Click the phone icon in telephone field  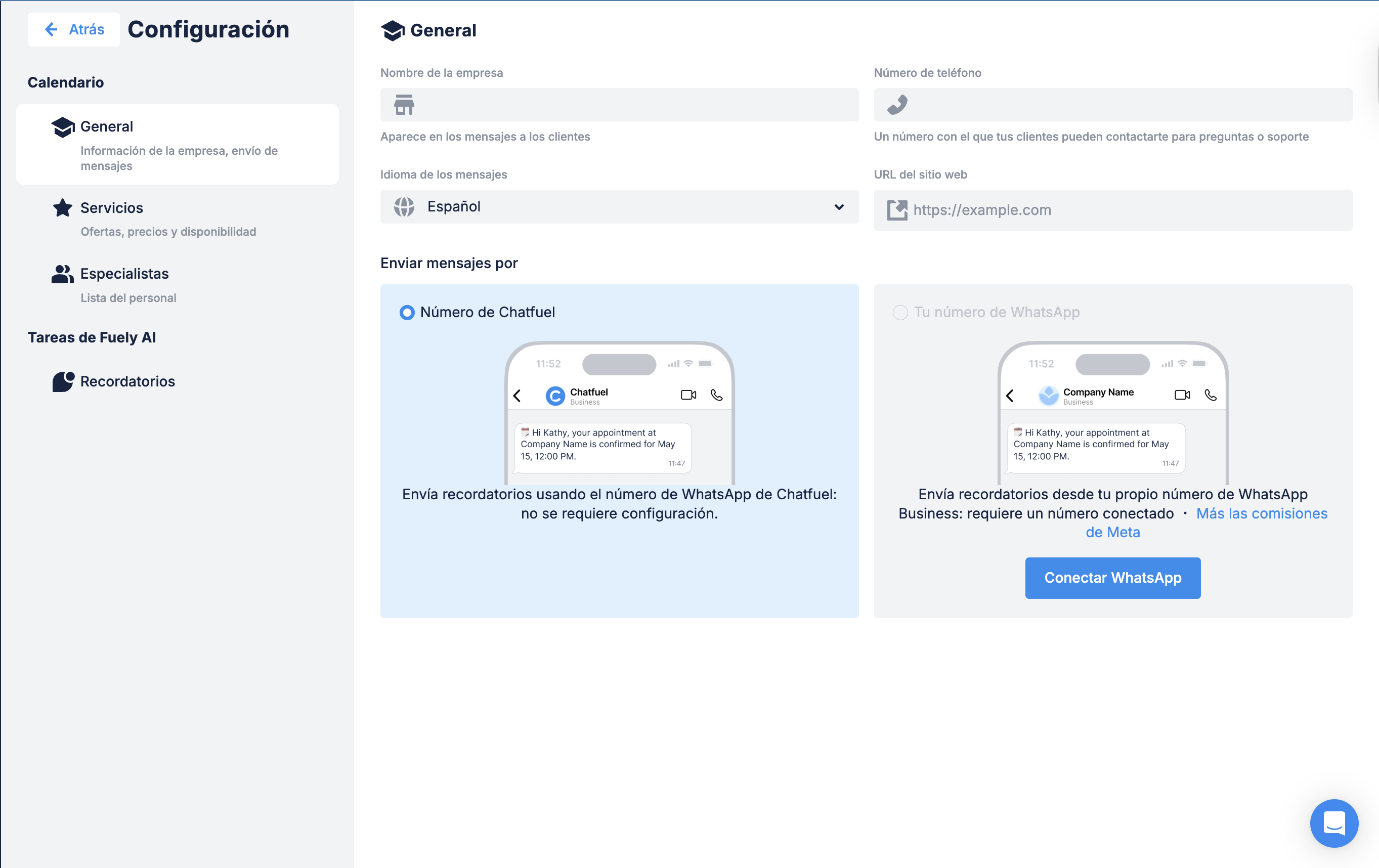(897, 105)
